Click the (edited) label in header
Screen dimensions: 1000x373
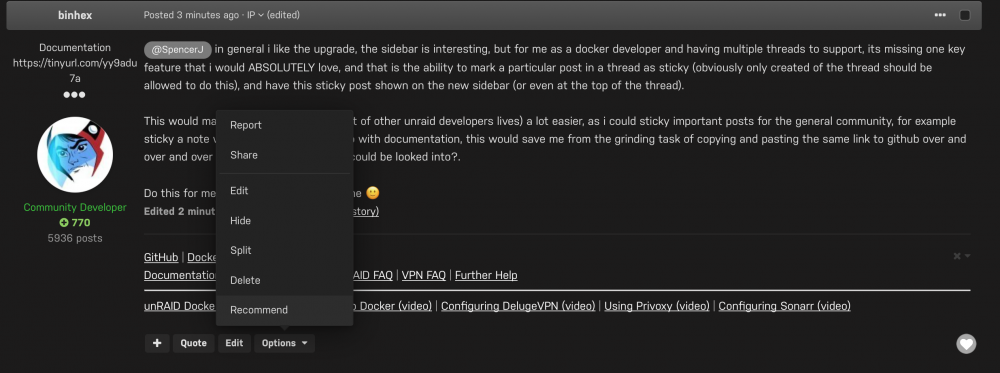283,15
